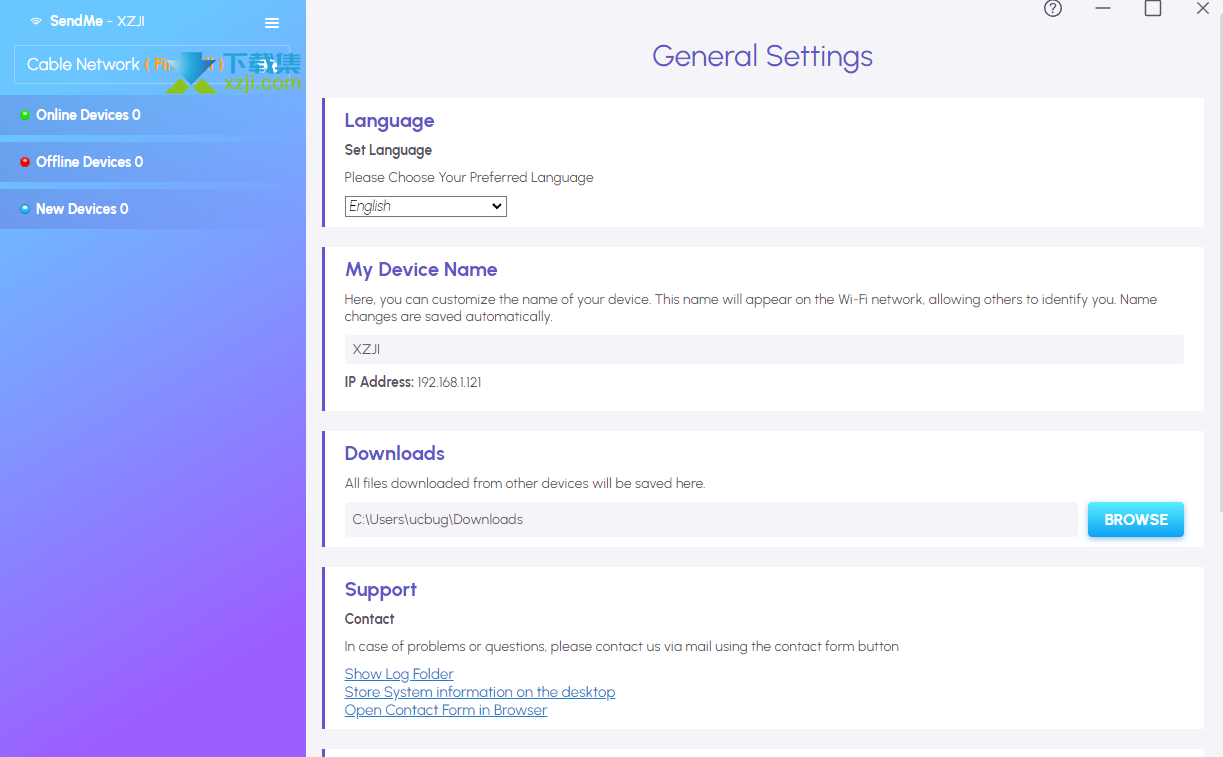Open the hamburger menu in the sidebar
Screen dimensions: 1223x757
[272, 23]
